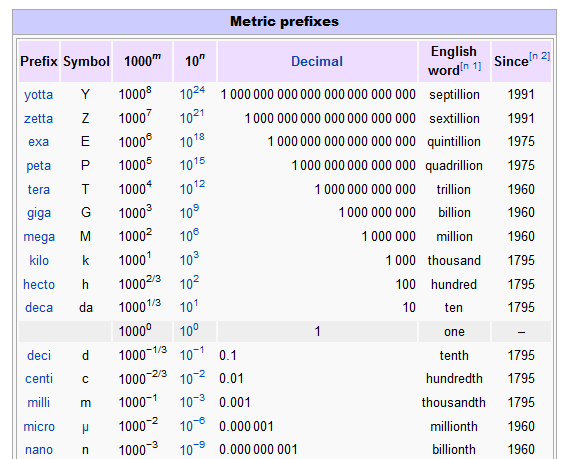Click the Prefix column header
This screenshot has height=459, width=564.
point(39,61)
